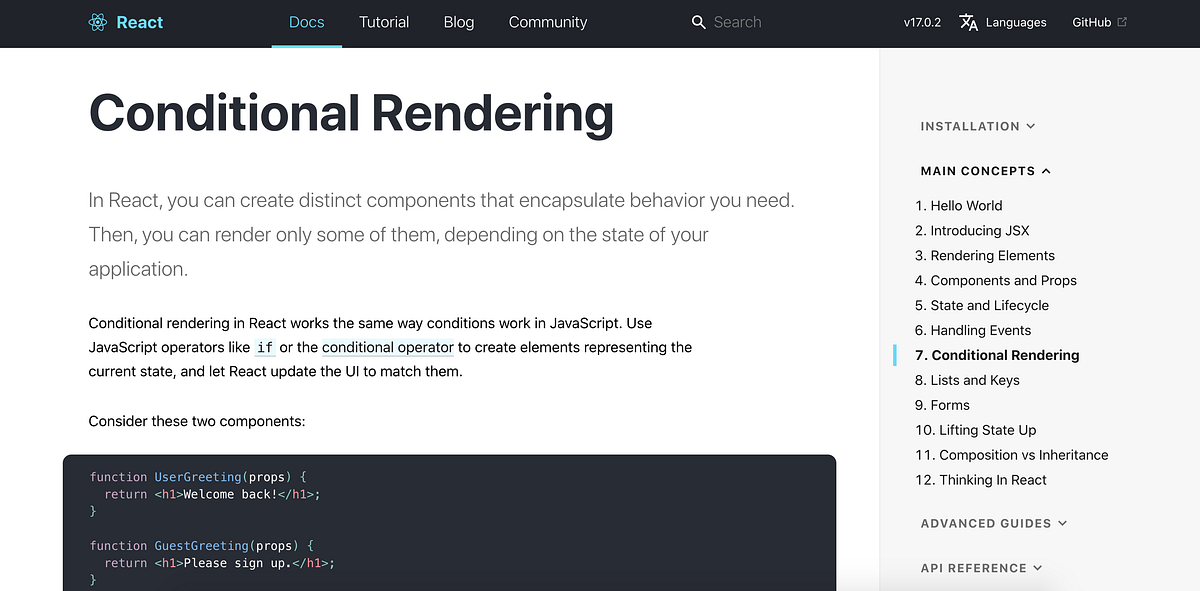Viewport: 1200px width, 591px height.
Task: Click the search magnifier icon
Action: (698, 22)
